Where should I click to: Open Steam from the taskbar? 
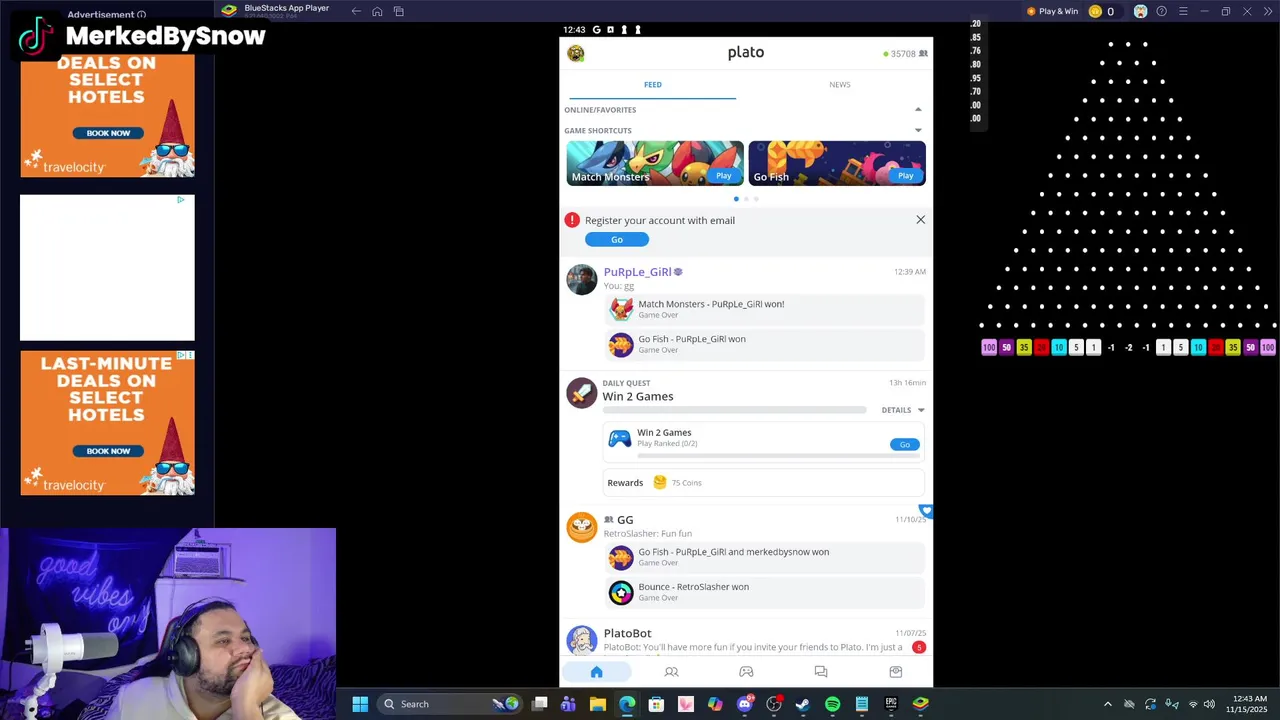(x=802, y=704)
